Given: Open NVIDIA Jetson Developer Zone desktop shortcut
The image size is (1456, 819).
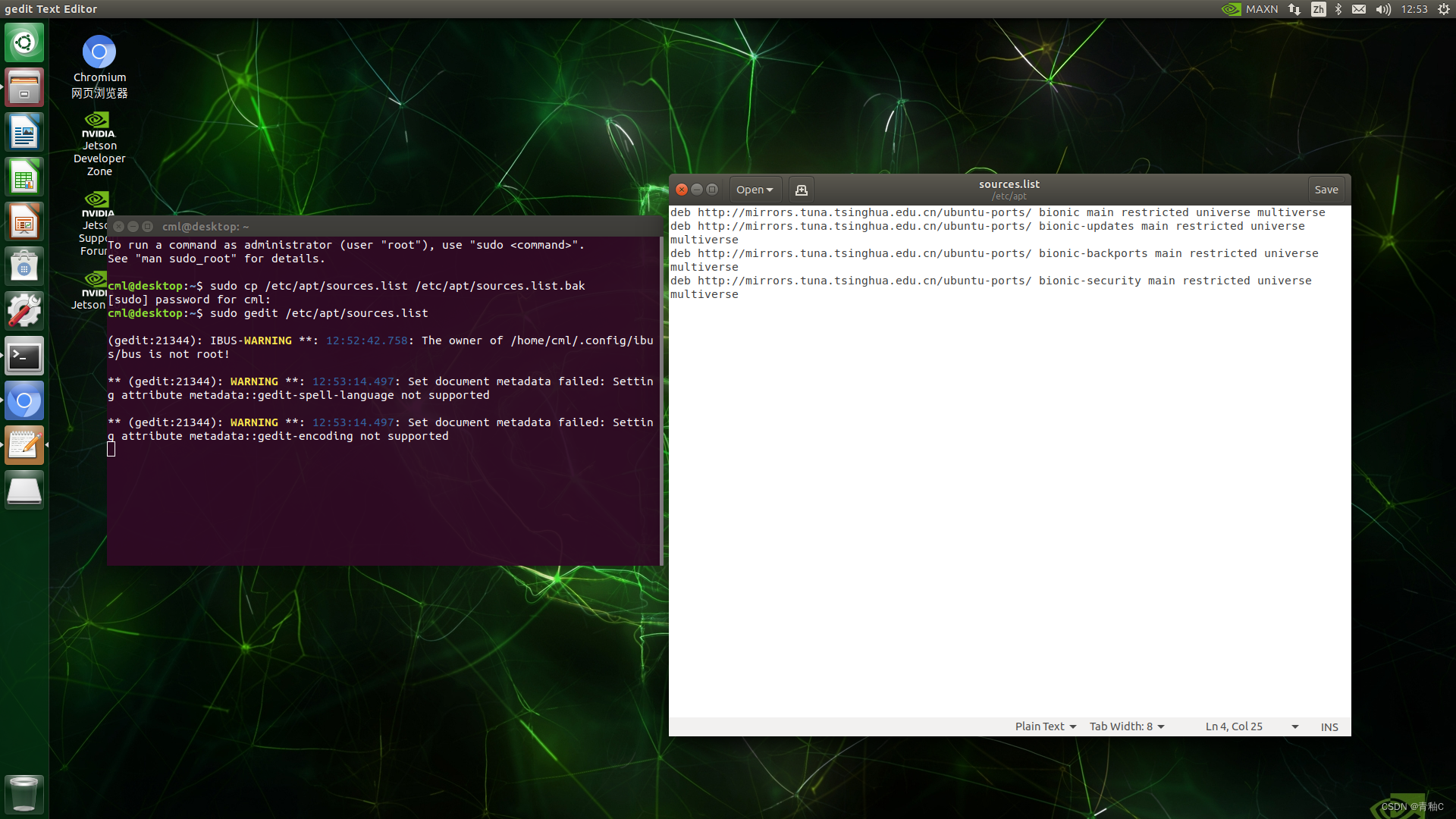Looking at the screenshot, I should tap(99, 144).
